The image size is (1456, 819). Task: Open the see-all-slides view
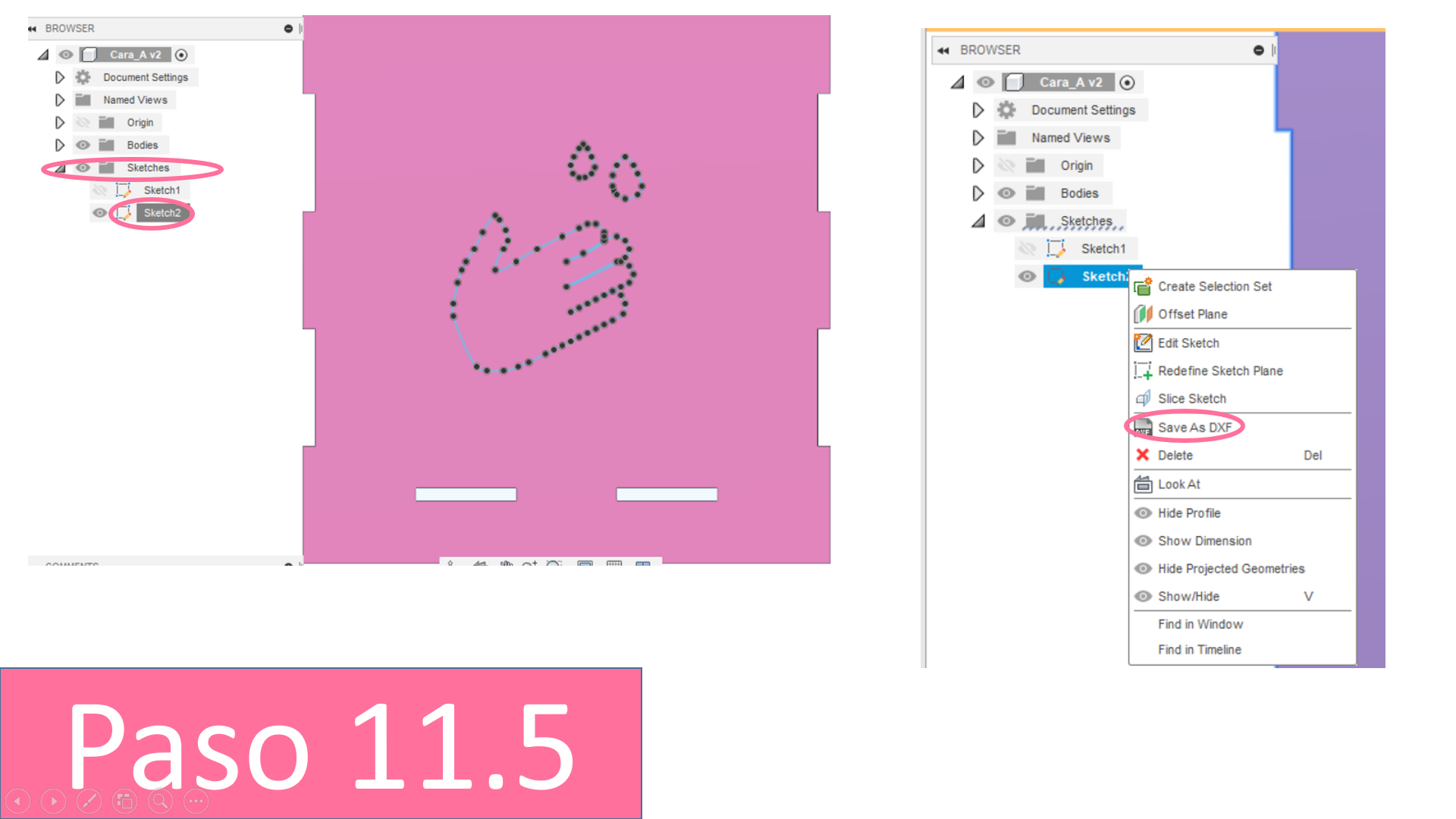point(124,801)
